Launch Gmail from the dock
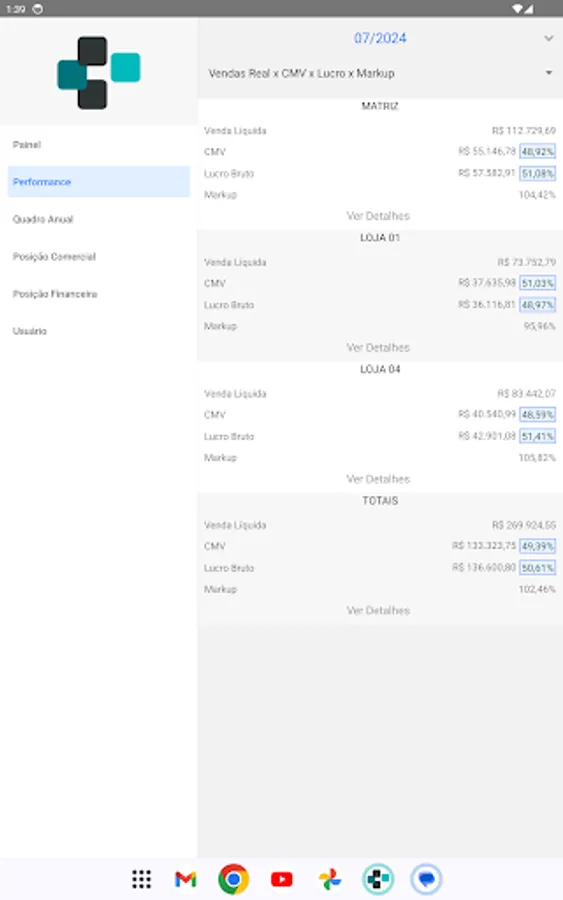This screenshot has width=563, height=900. pyautogui.click(x=185, y=879)
